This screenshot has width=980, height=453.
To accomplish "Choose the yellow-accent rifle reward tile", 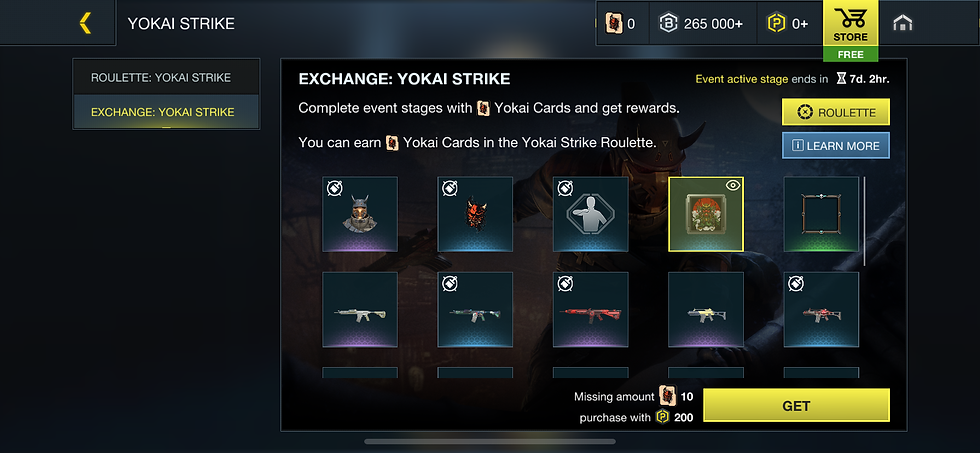I will coord(706,309).
